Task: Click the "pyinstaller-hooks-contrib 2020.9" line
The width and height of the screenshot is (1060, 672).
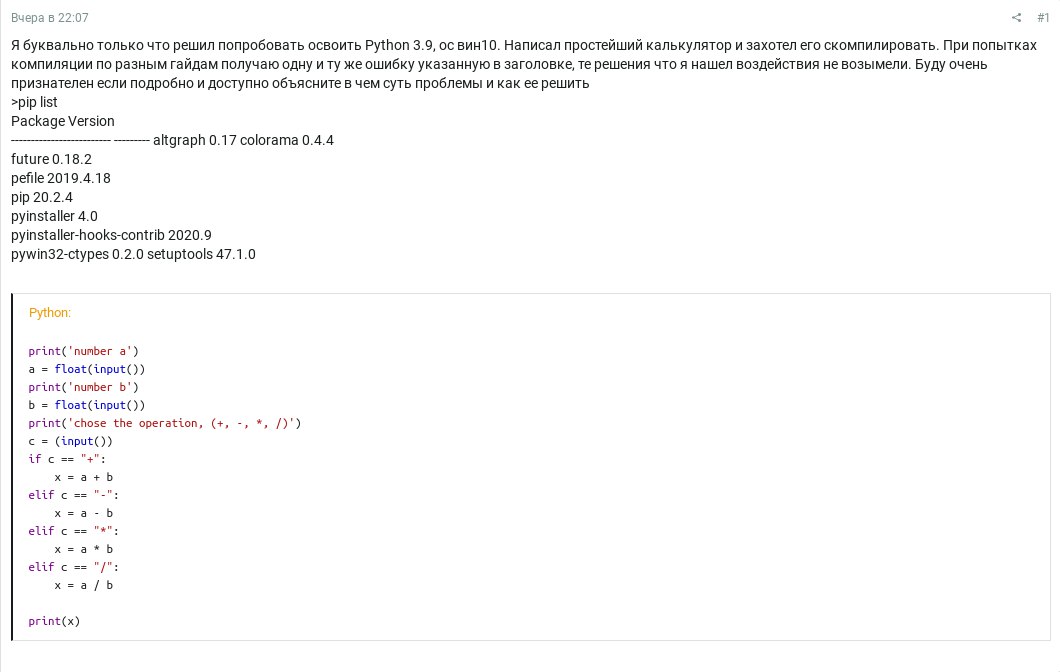Action: pos(111,235)
